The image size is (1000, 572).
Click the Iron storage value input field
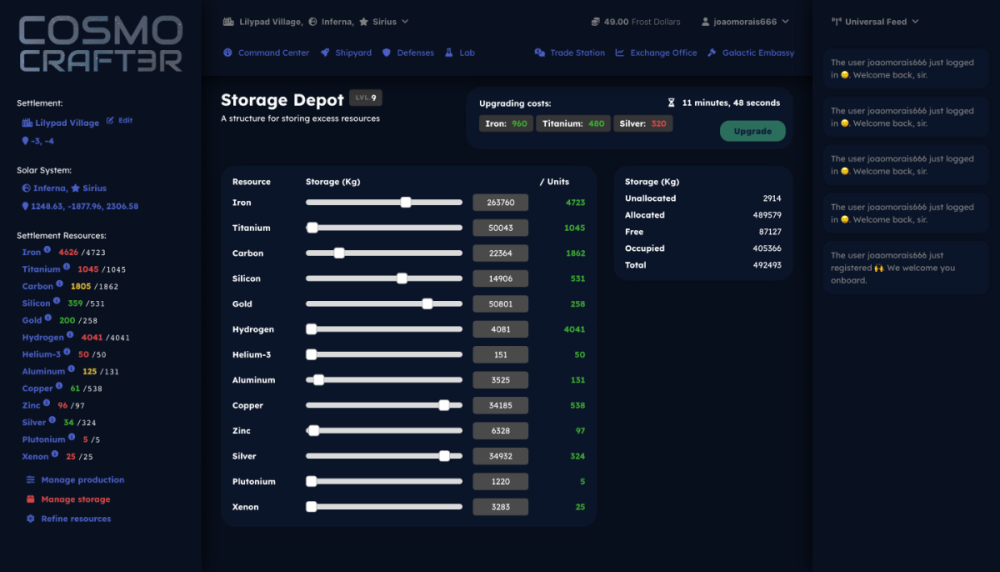[500, 202]
